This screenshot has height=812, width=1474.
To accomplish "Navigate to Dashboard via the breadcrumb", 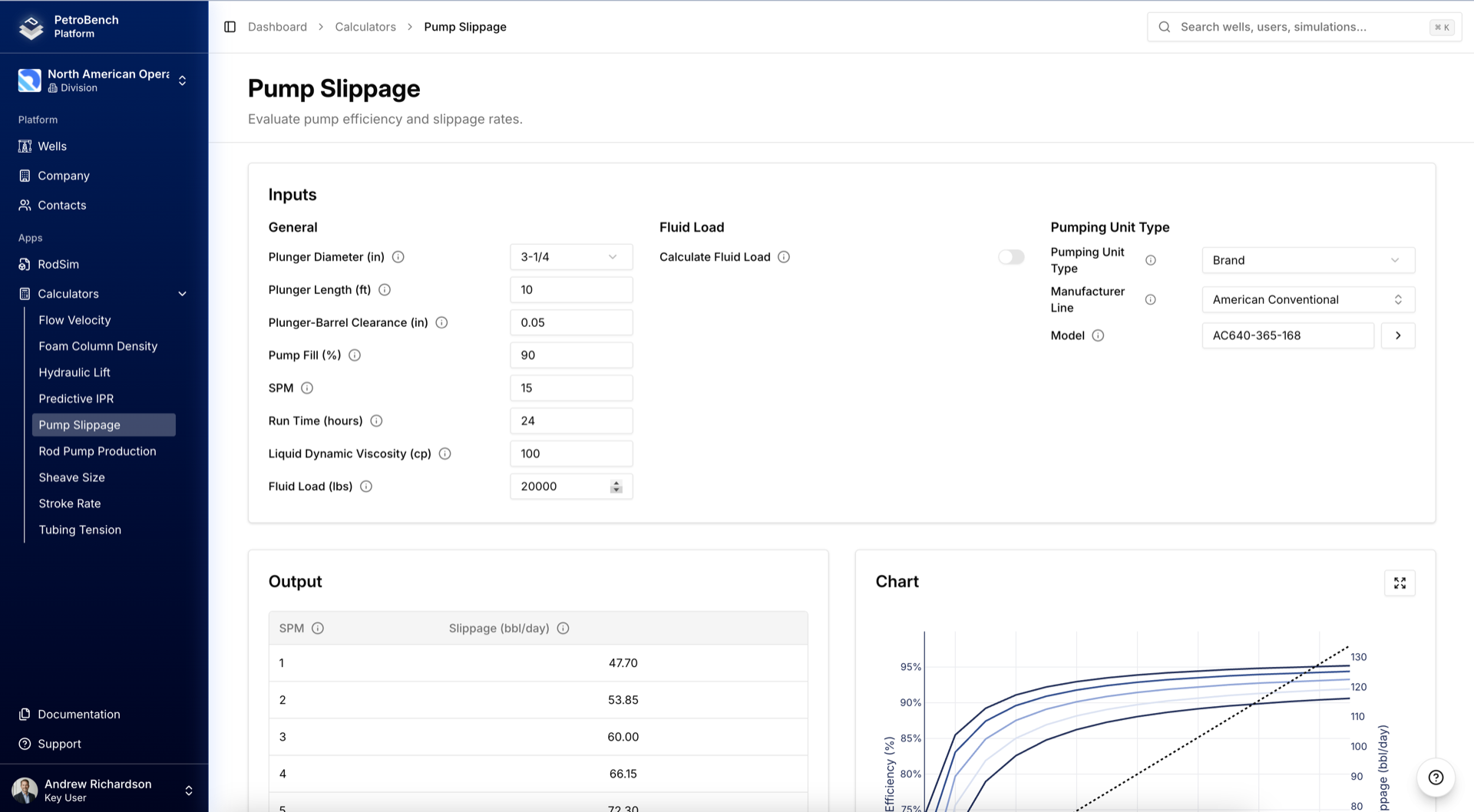I will tap(277, 26).
